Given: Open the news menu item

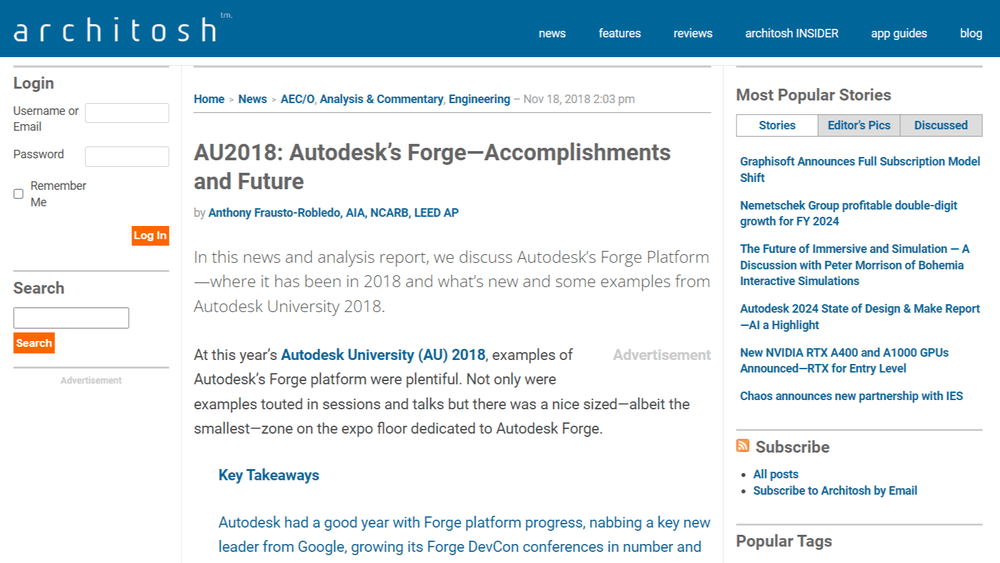Looking at the screenshot, I should tap(552, 33).
